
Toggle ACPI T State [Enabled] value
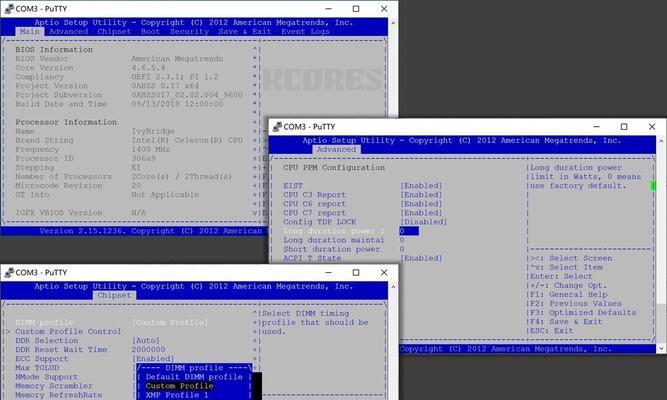[421, 258]
